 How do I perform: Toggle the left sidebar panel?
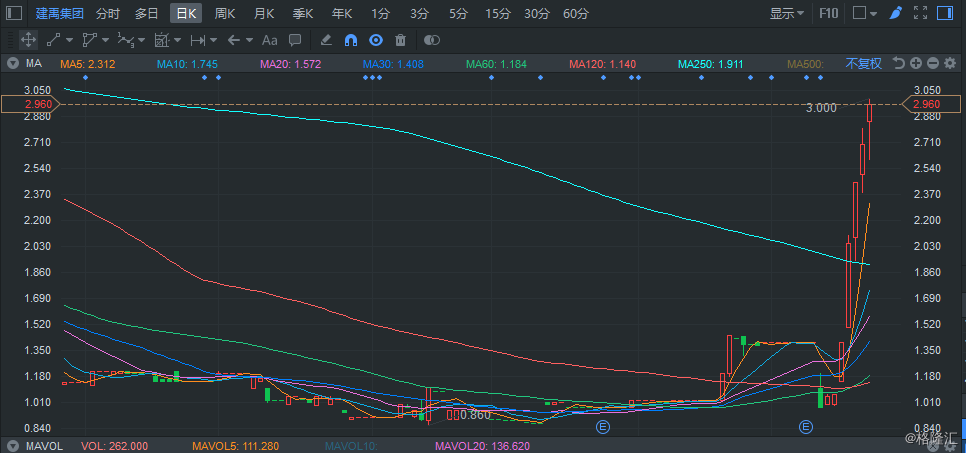14,13
